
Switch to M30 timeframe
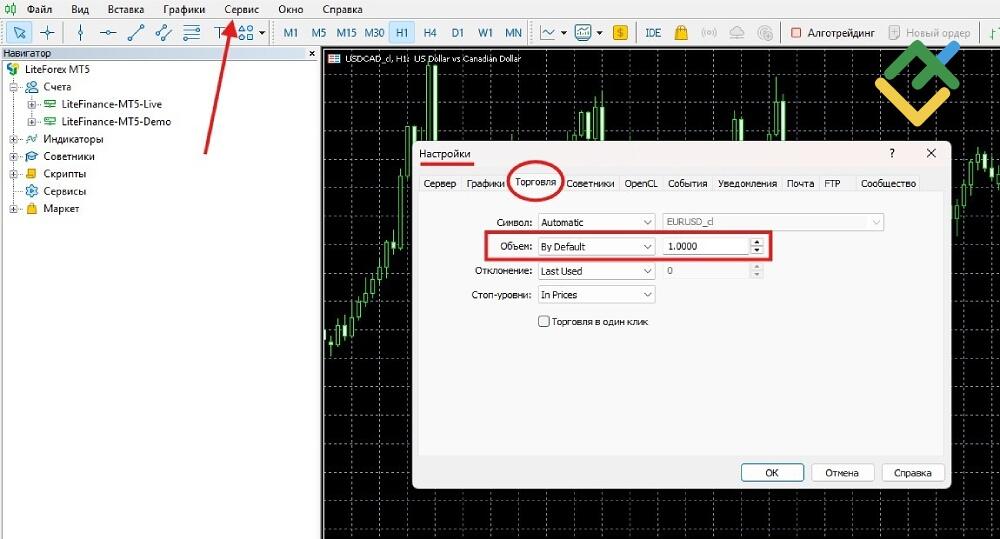pos(374,33)
